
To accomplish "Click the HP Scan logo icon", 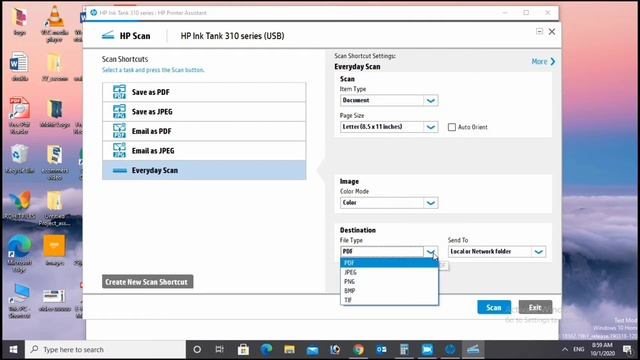I will tap(108, 36).
